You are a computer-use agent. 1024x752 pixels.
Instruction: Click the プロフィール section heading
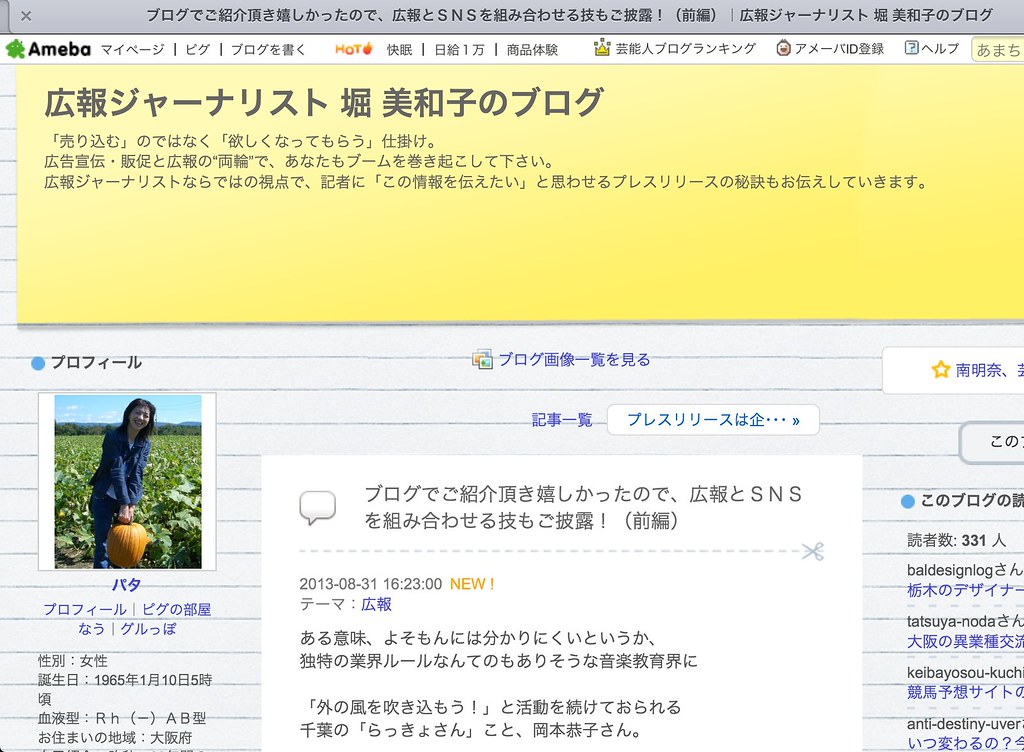96,363
